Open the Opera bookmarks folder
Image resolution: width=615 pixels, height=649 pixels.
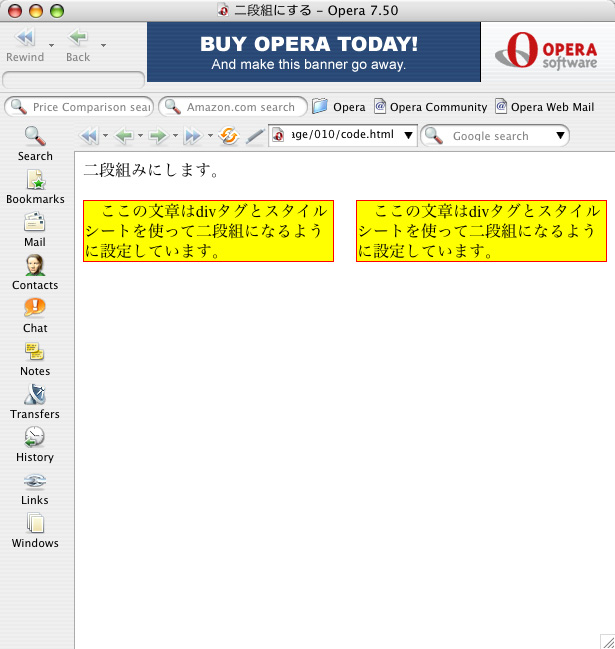339,107
